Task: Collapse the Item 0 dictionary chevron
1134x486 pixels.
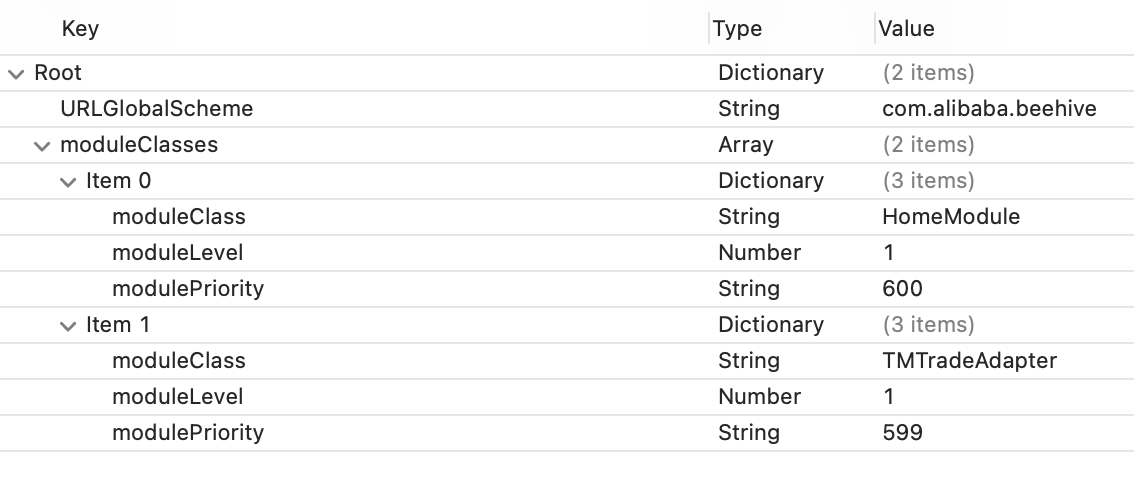Action: point(68,181)
